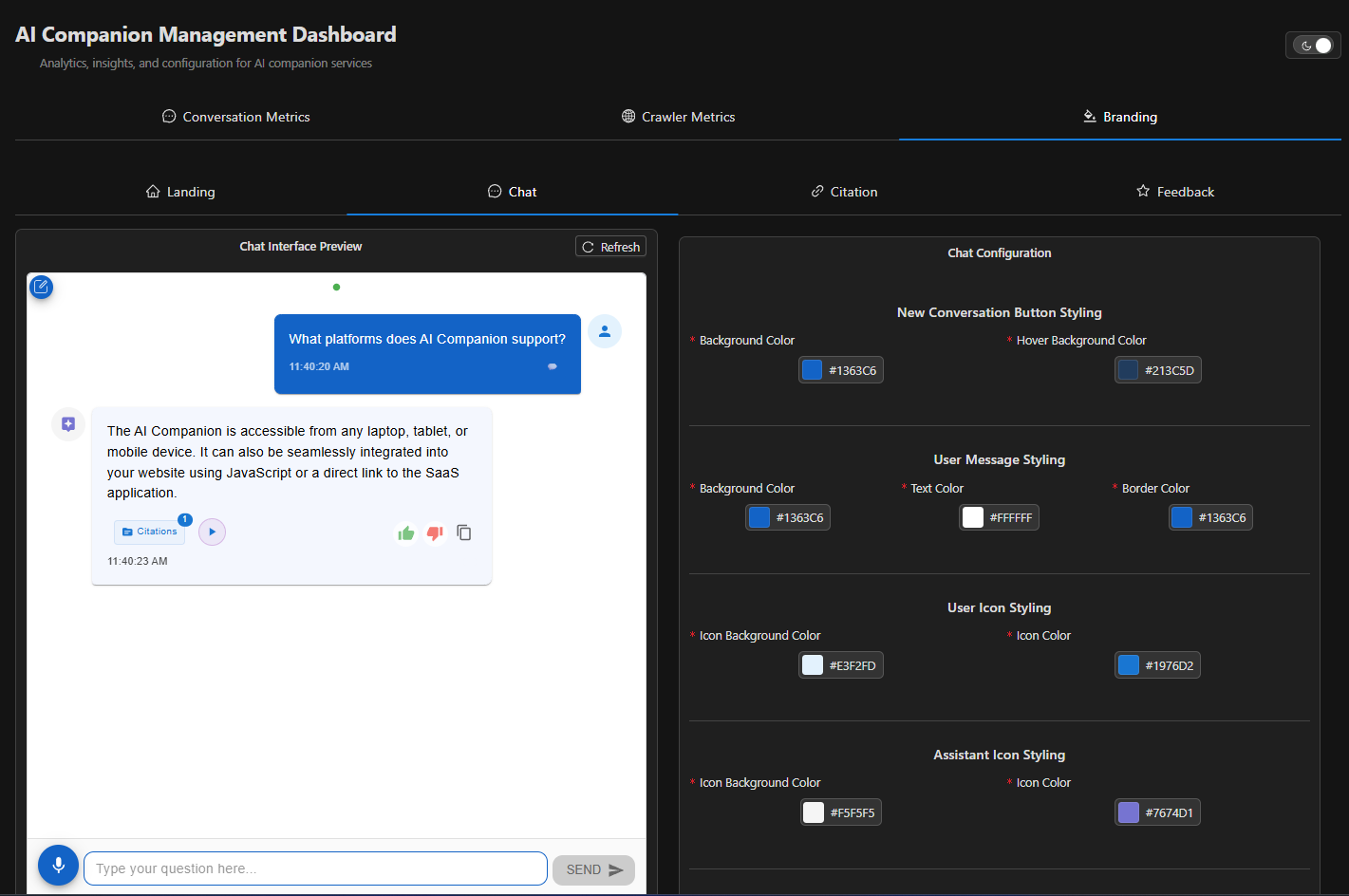Click the question input field
Viewport: 1349px width, 896px height.
pos(313,868)
